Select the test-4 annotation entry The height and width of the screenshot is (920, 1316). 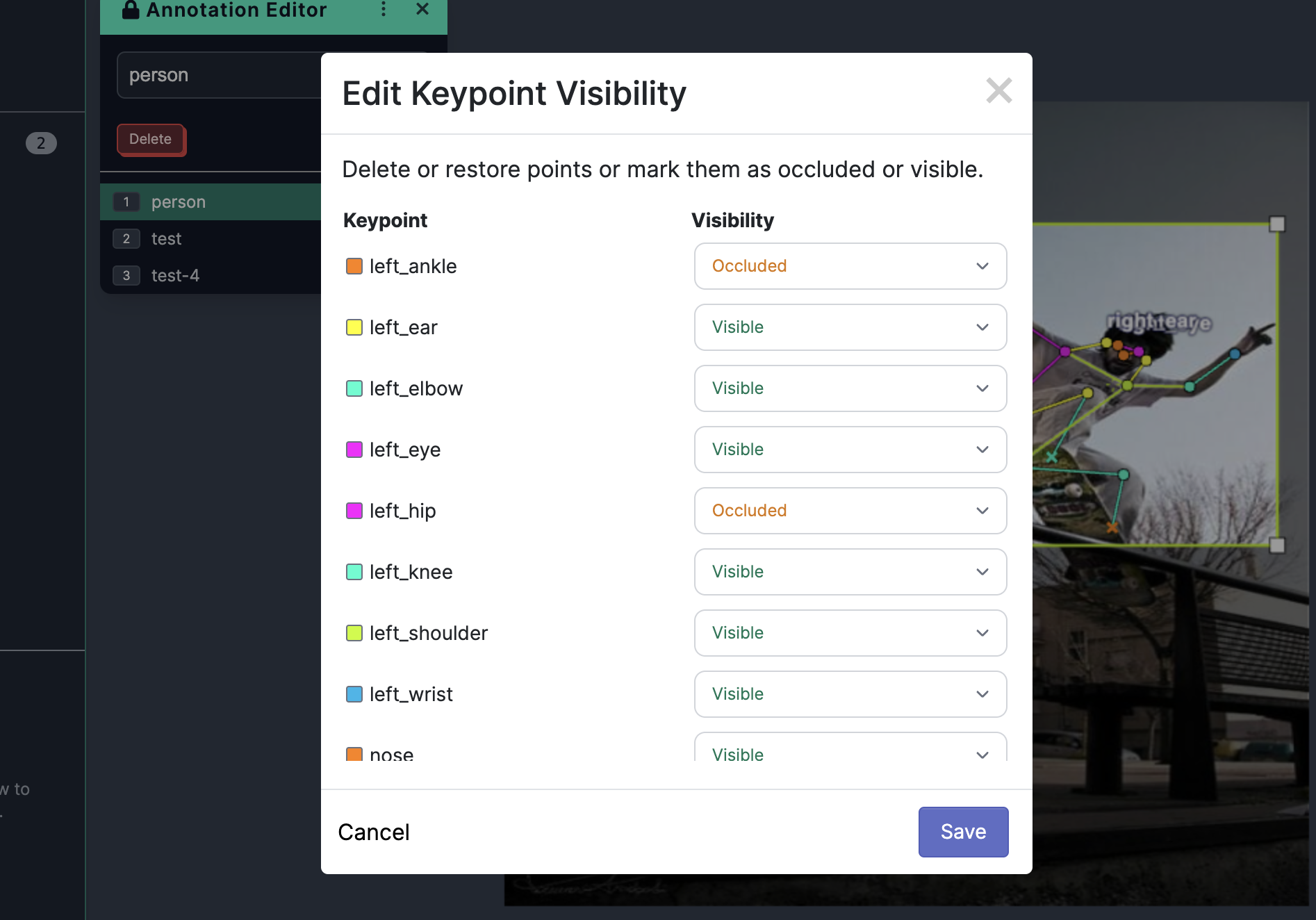click(x=175, y=276)
